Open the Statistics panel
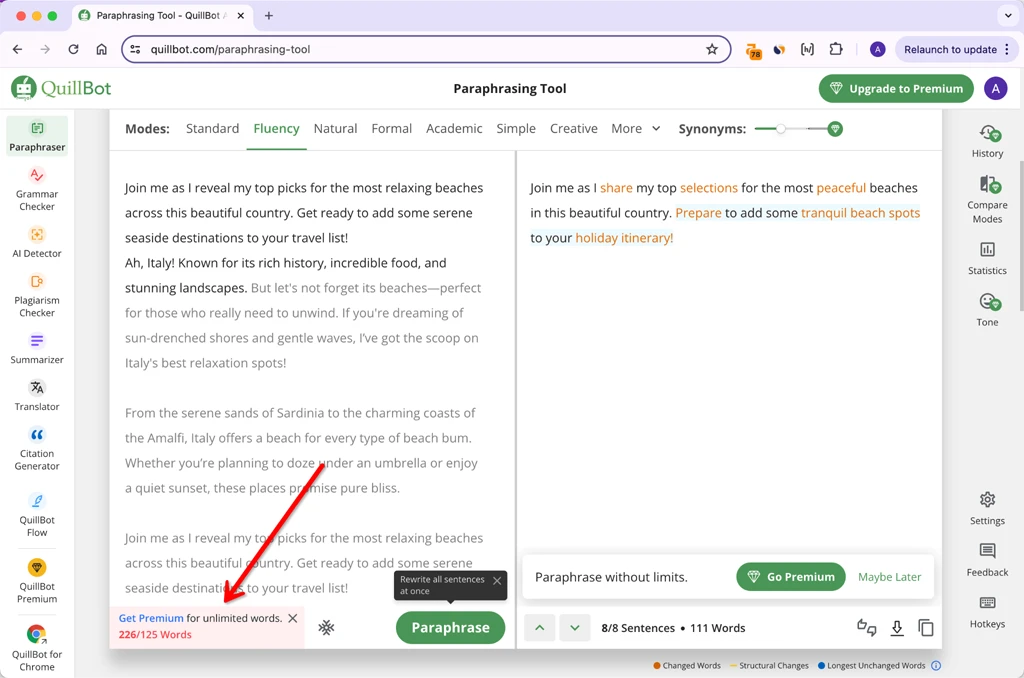Image resolution: width=1024 pixels, height=678 pixels. coord(987,258)
